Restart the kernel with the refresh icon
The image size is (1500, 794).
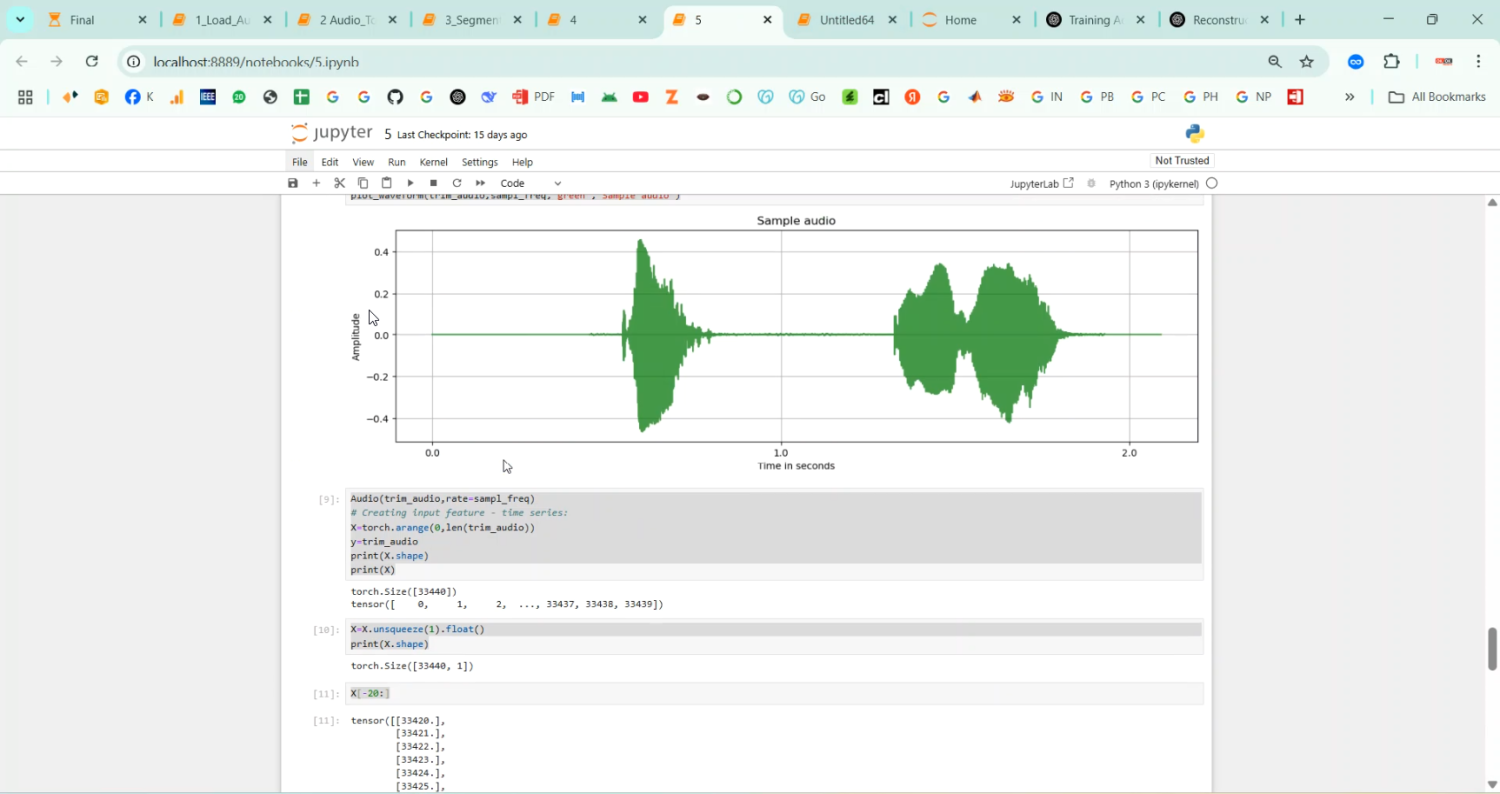[x=457, y=183]
